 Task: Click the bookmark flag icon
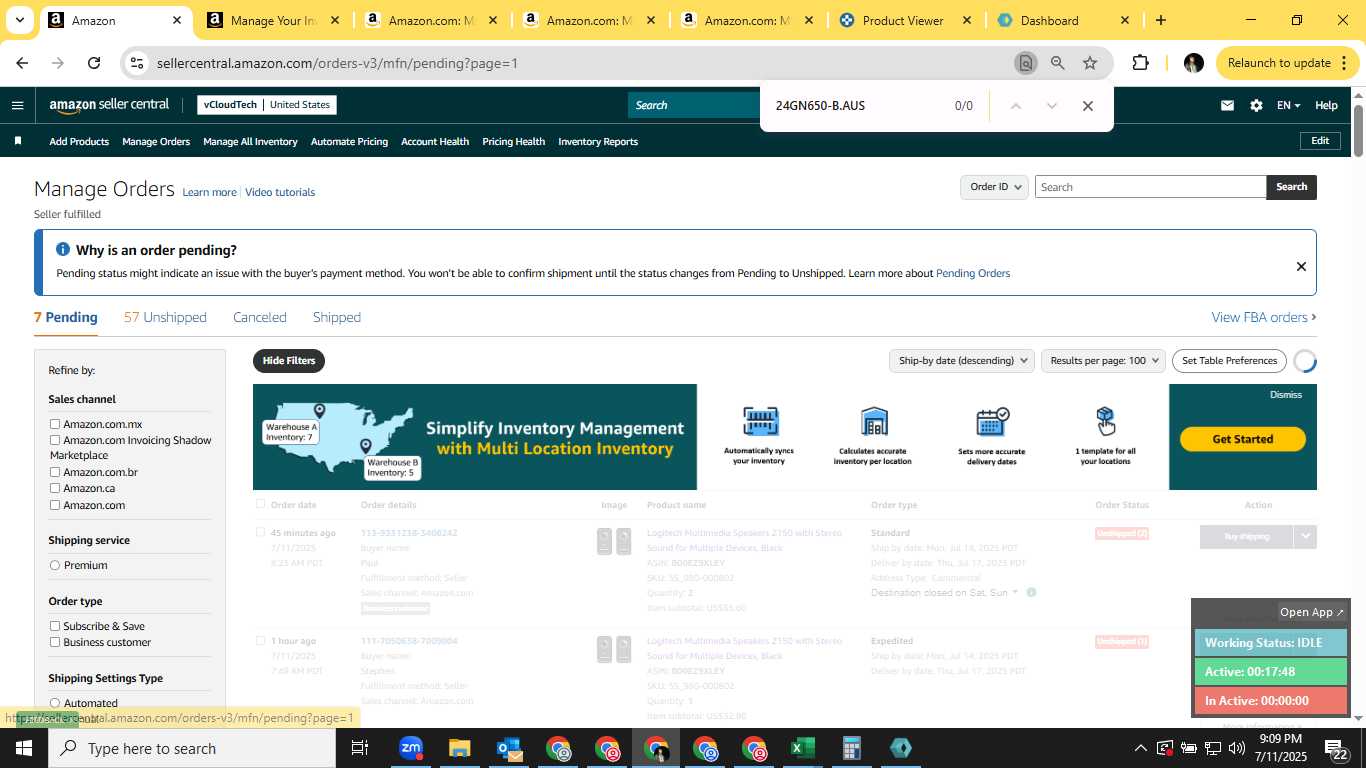click(x=17, y=141)
